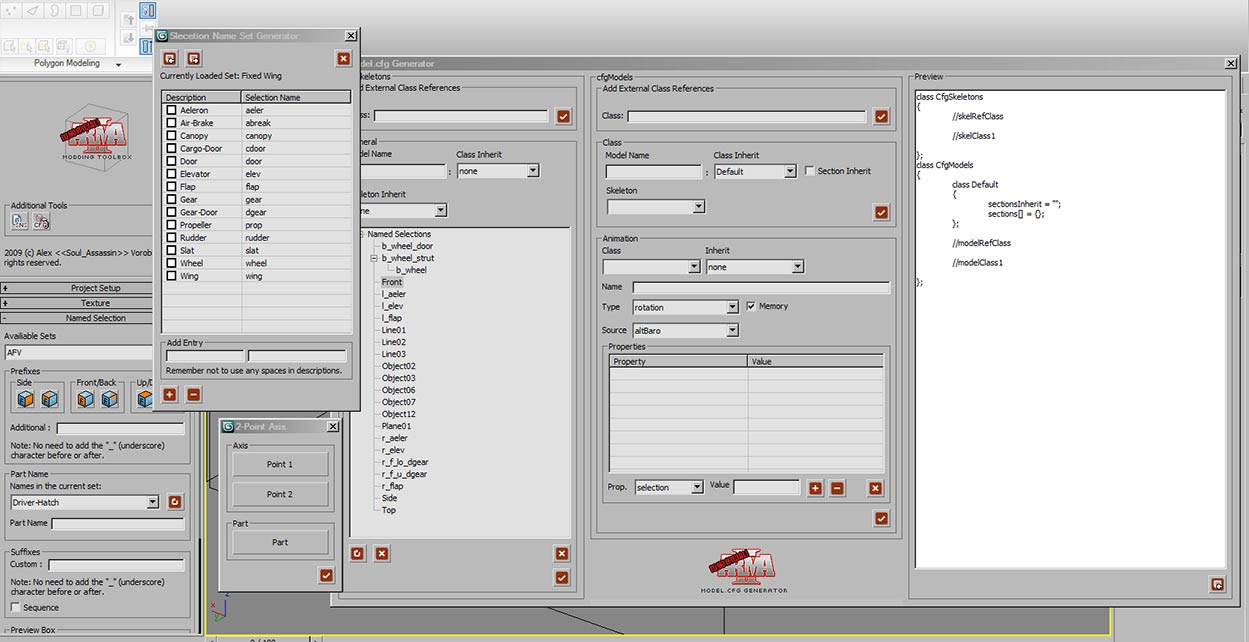The height and width of the screenshot is (642, 1249).
Task: Untick the Memory checkbox
Action: (x=751, y=306)
